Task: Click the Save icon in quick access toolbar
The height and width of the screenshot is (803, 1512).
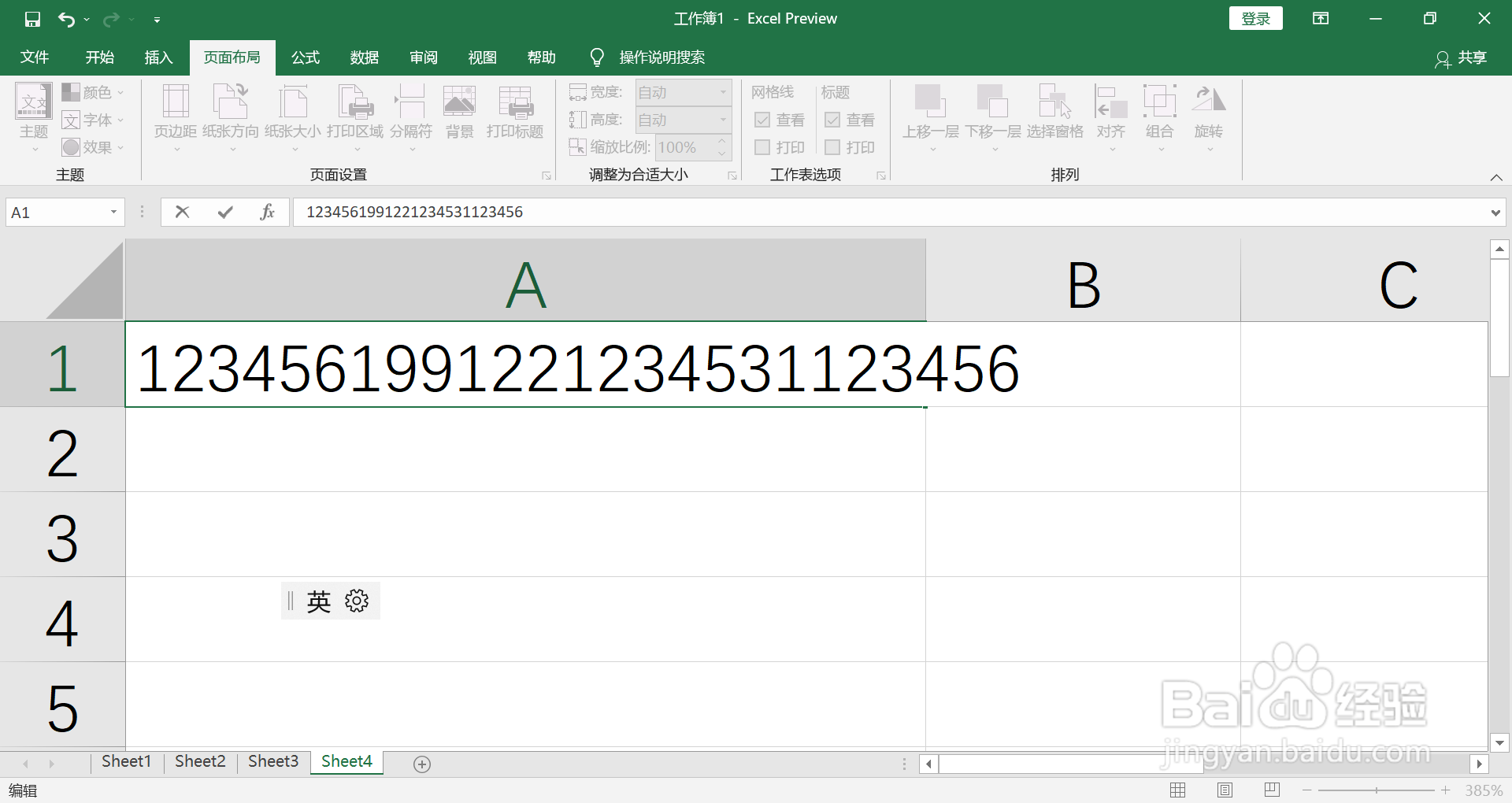Action: pyautogui.click(x=32, y=19)
